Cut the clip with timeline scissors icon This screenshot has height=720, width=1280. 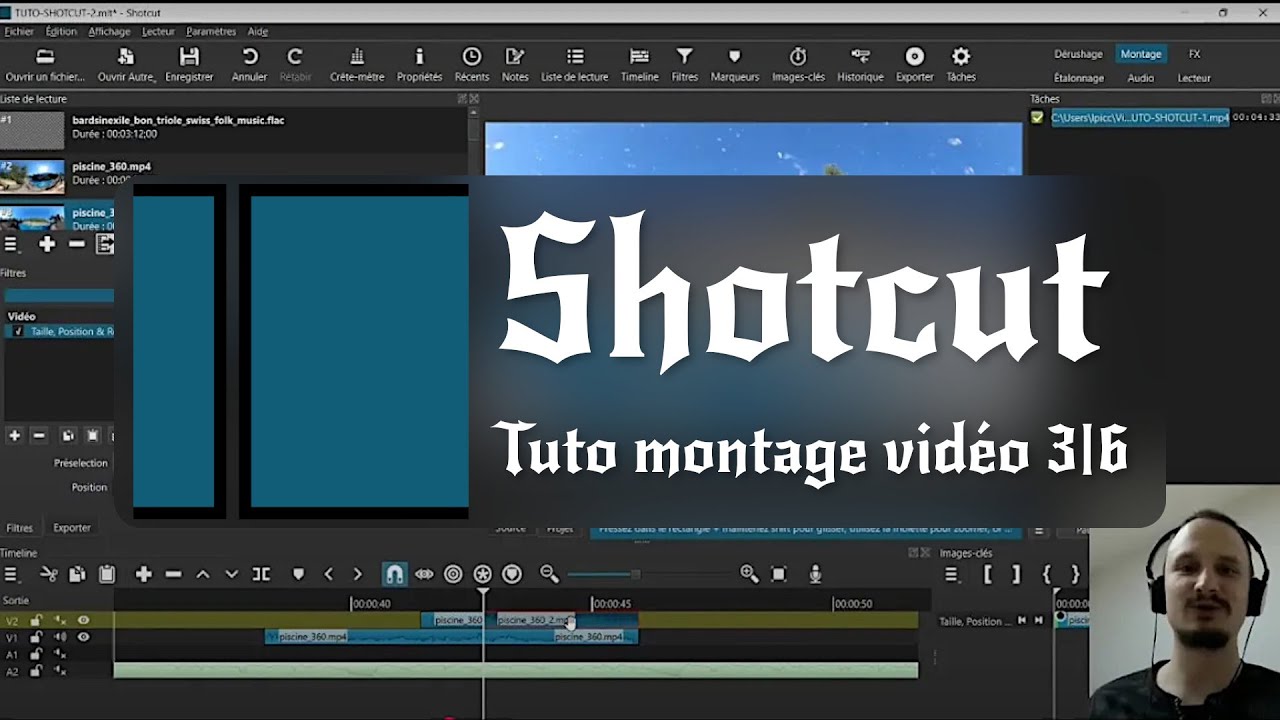point(48,574)
